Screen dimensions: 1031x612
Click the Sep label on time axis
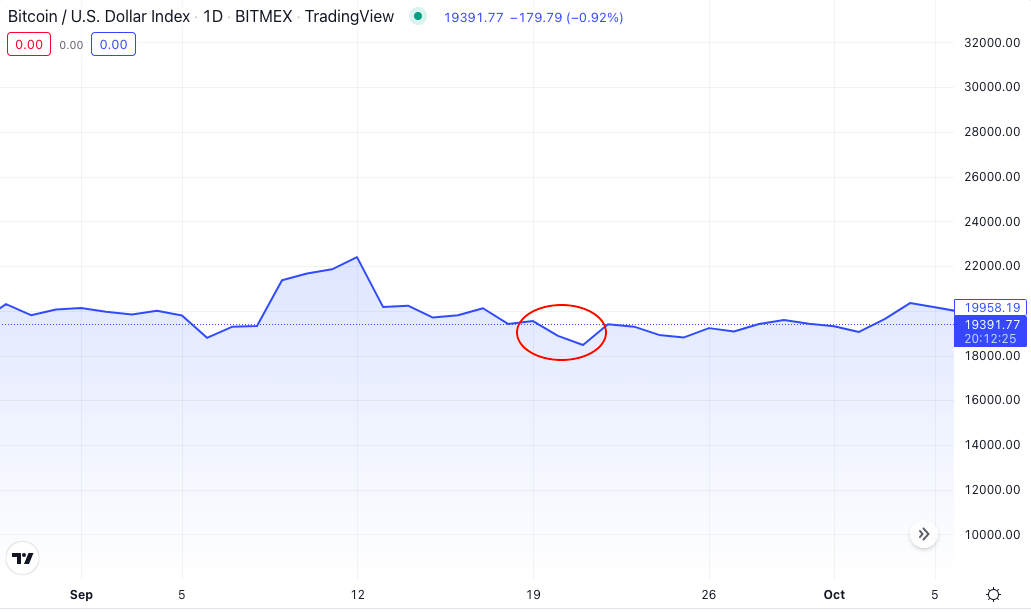coord(81,594)
